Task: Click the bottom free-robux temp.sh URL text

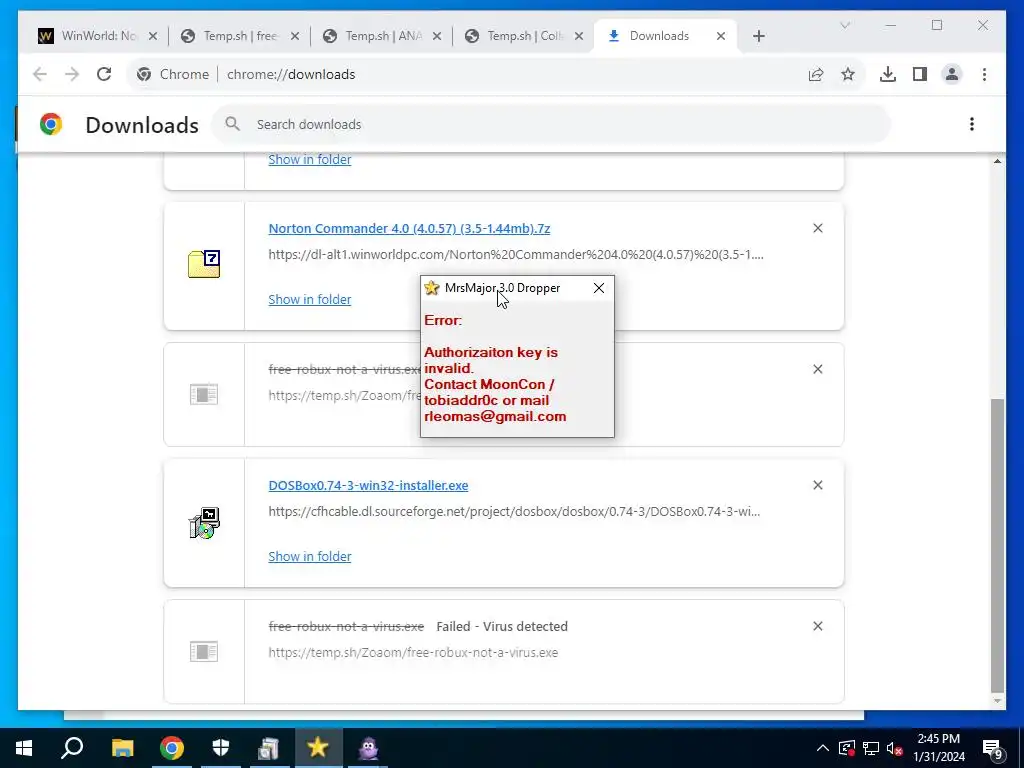Action: click(x=413, y=652)
